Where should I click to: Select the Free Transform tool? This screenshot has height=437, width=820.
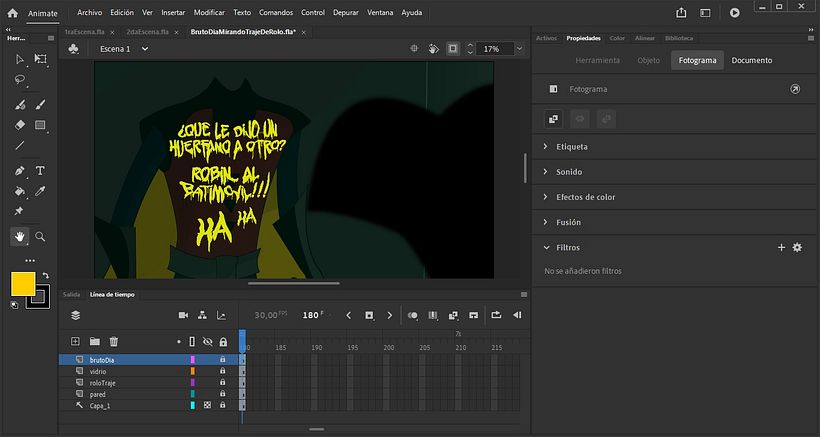coord(40,59)
